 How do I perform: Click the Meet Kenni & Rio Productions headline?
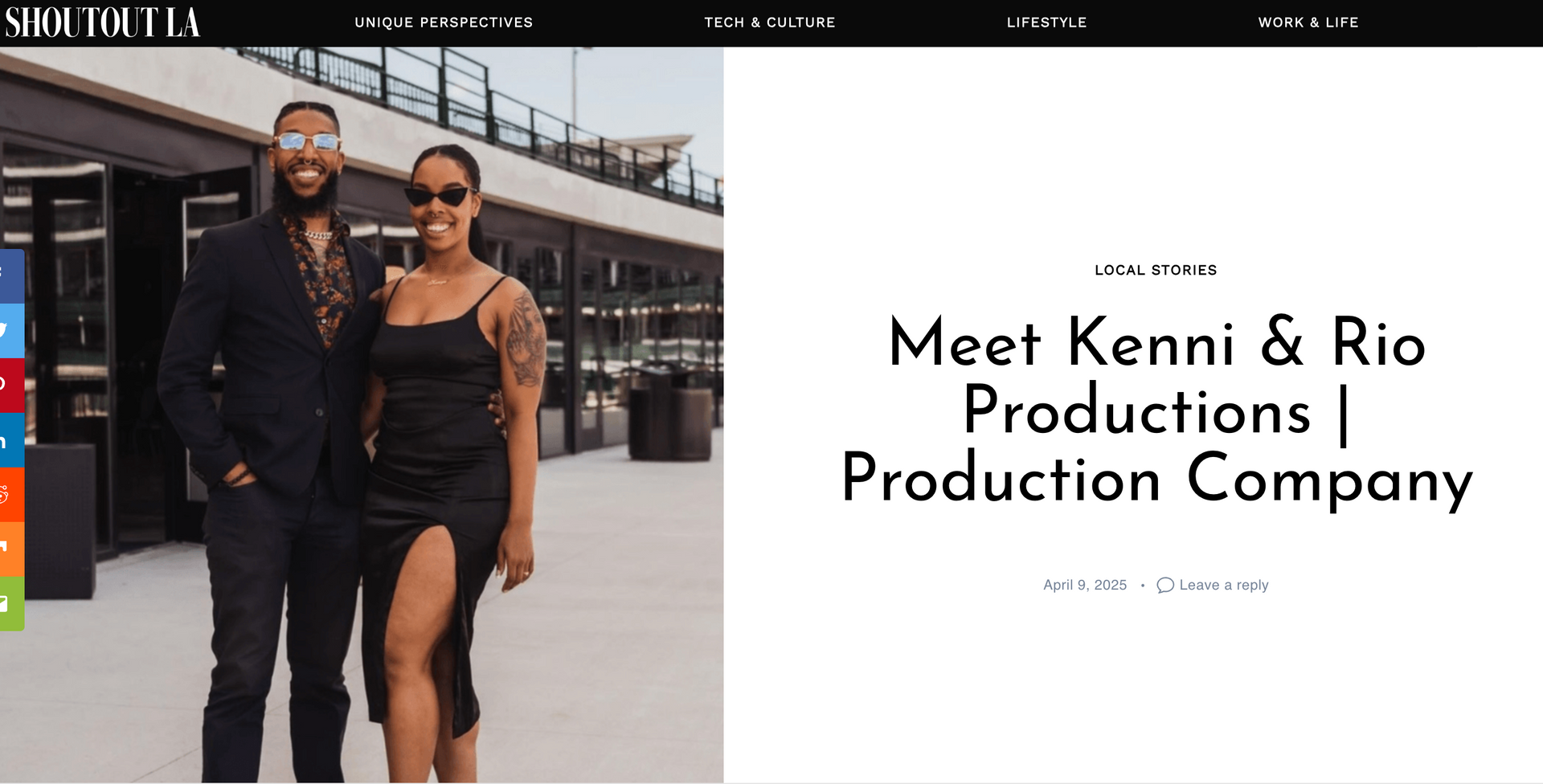[1156, 411]
